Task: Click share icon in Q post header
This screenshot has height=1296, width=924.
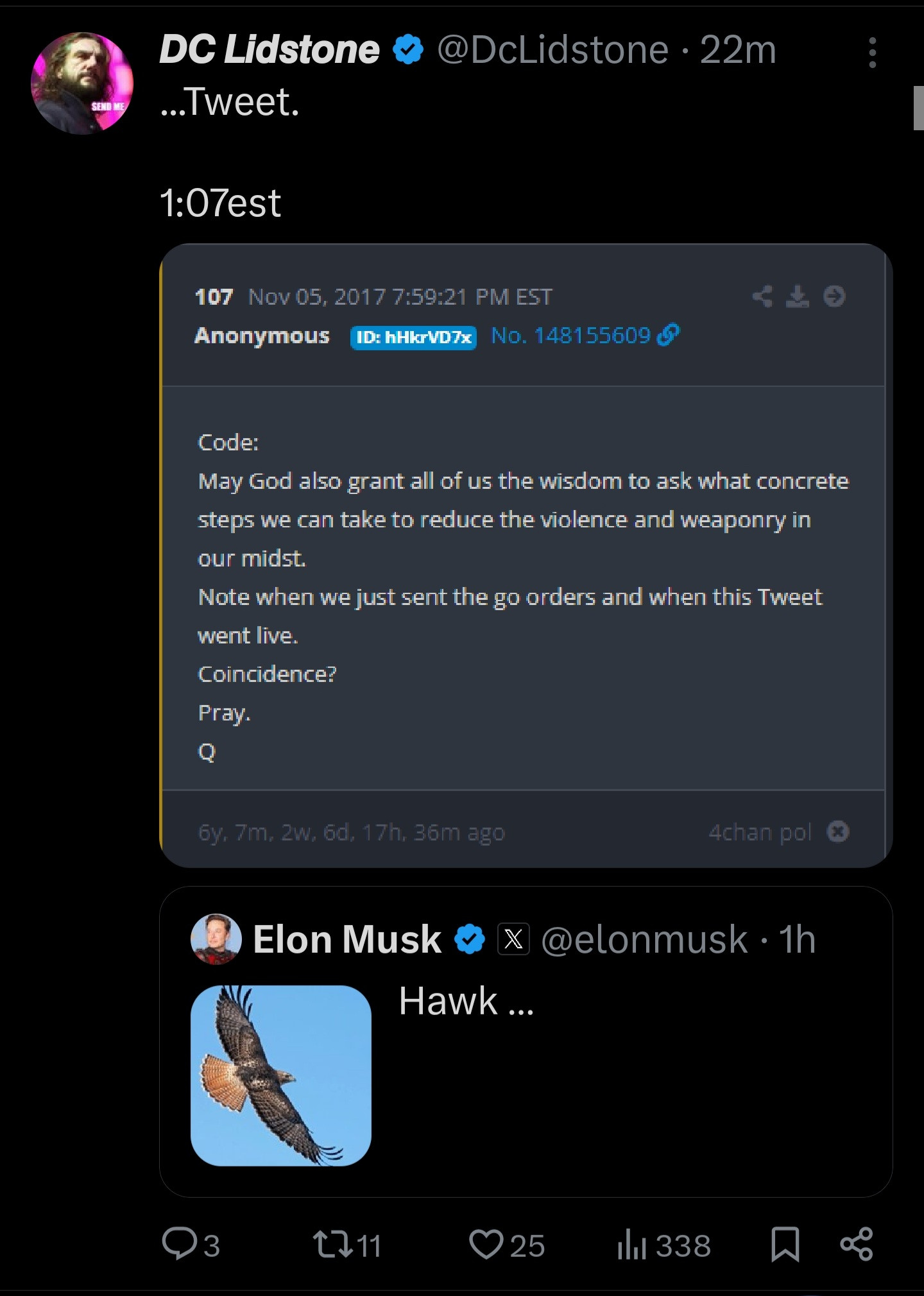Action: pos(762,296)
